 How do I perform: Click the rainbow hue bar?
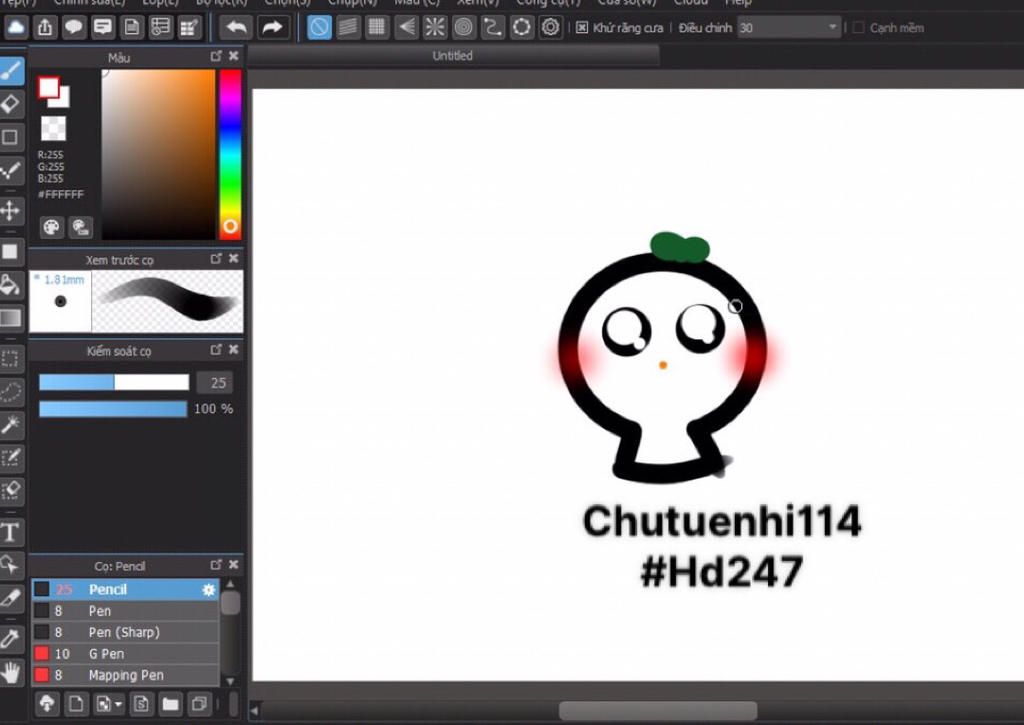230,154
